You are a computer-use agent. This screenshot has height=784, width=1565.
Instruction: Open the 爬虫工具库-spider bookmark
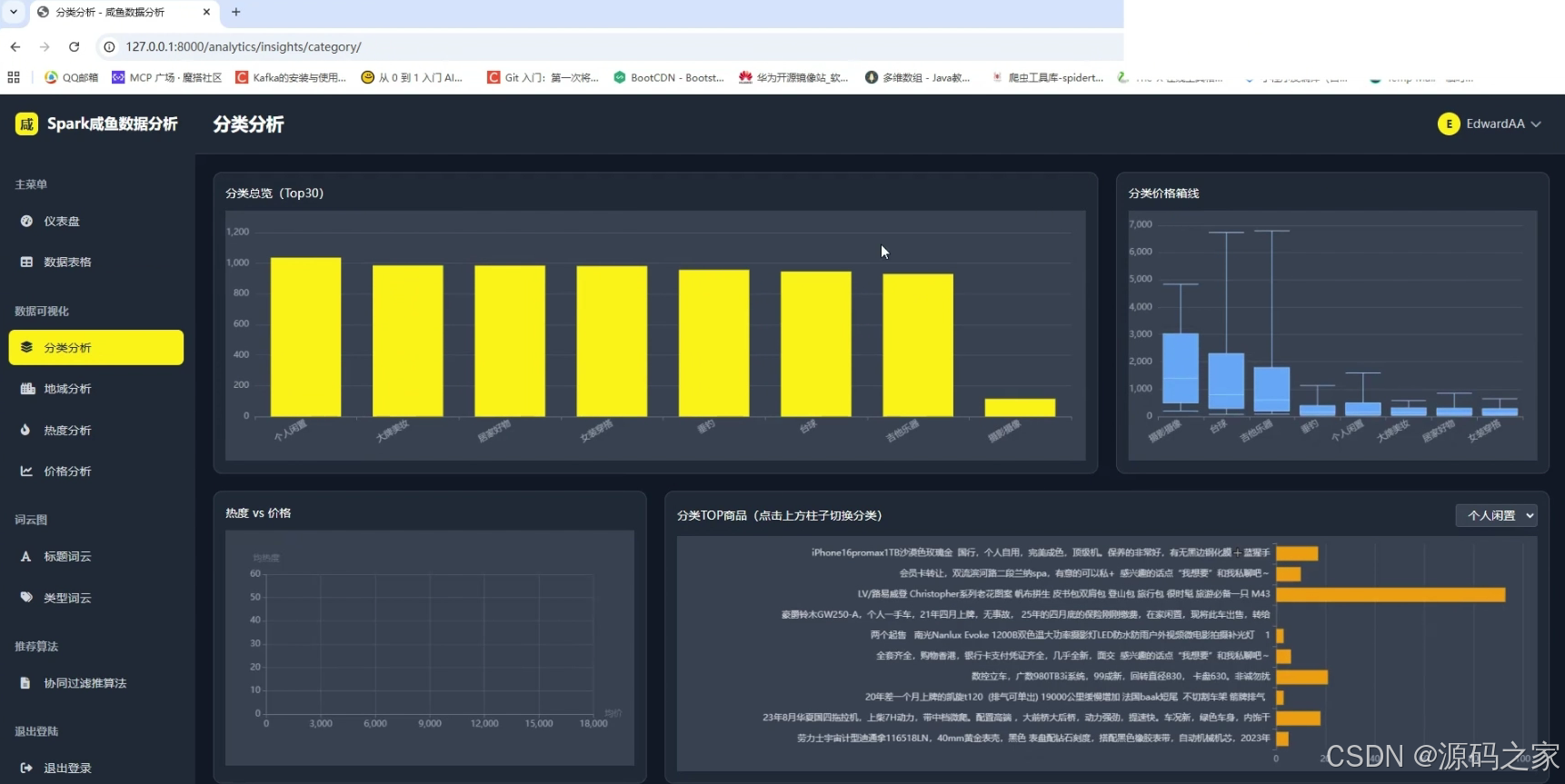point(1047,77)
